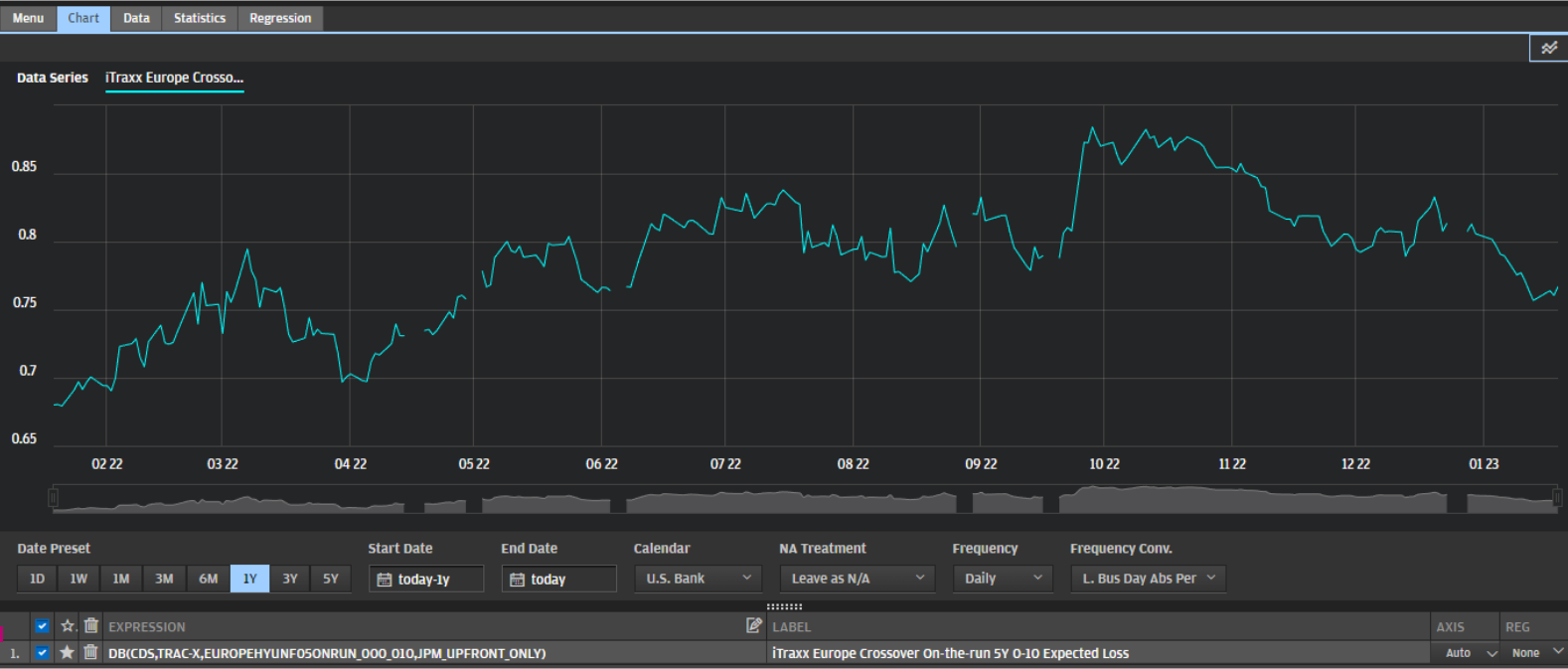This screenshot has height=669, width=1568.
Task: Click the header star icon
Action: pos(67,625)
